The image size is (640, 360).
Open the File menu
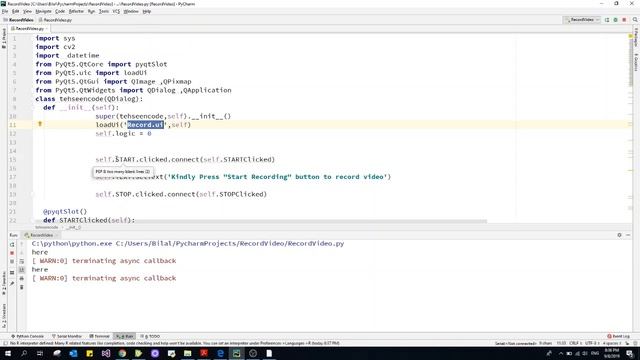coord(5,11)
